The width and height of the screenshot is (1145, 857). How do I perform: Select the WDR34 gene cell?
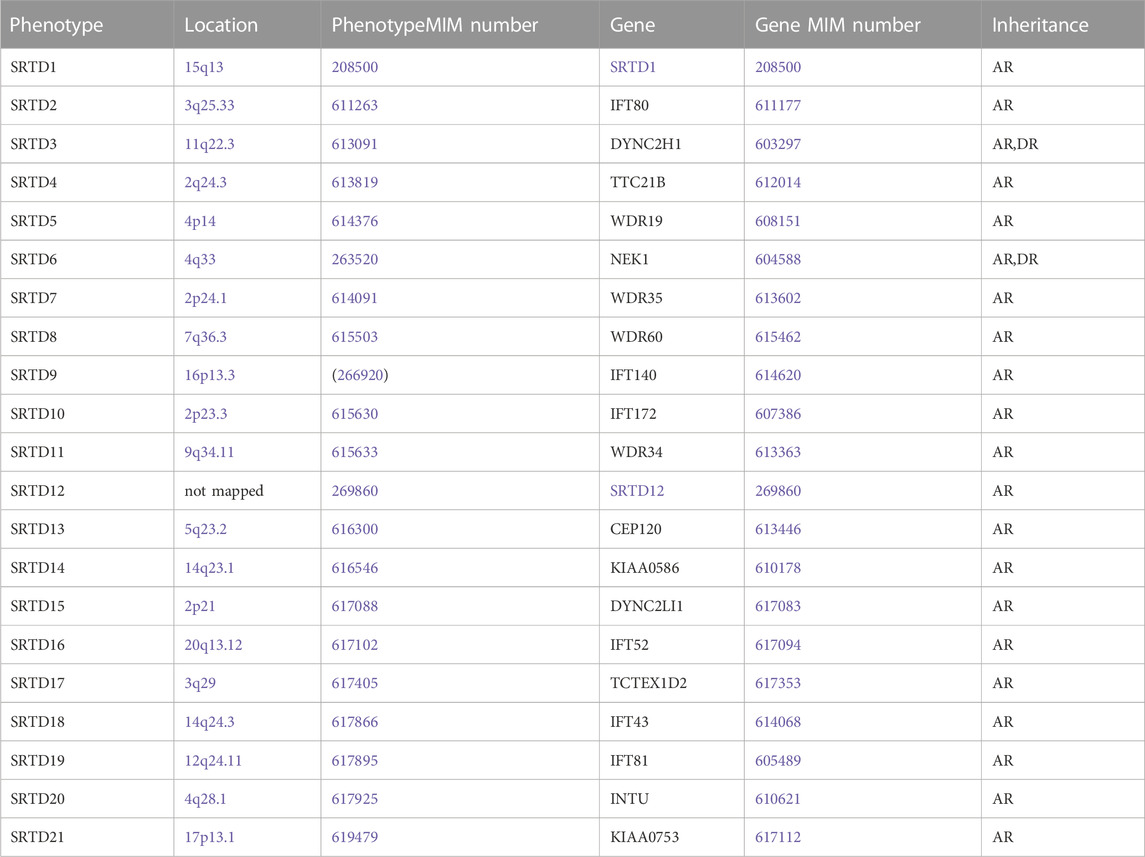point(672,452)
